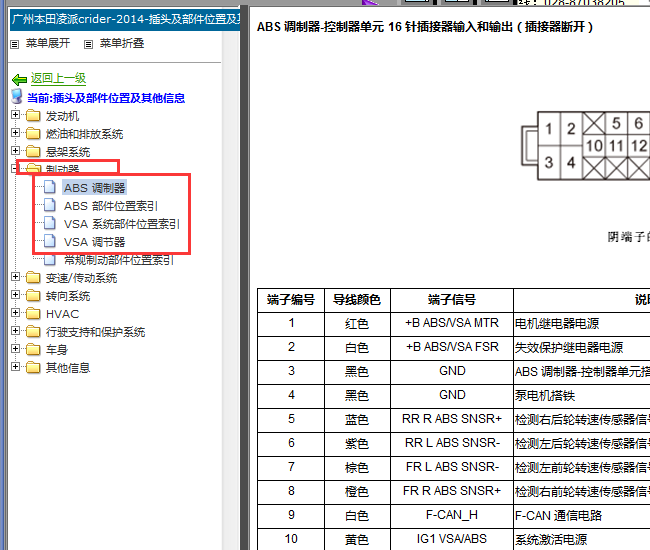Click the green back arrow icon
This screenshot has height=550, width=650.
(x=19, y=79)
